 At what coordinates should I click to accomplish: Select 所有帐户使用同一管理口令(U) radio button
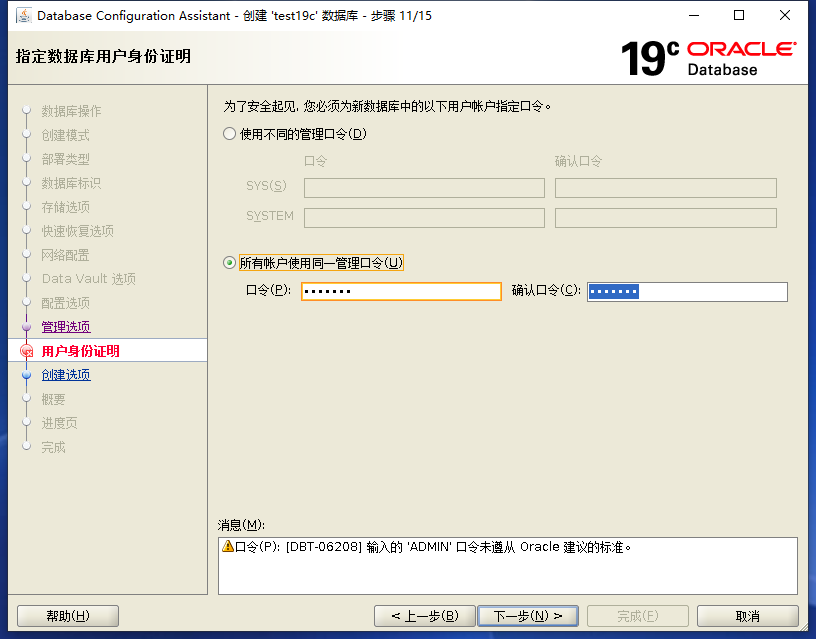pyautogui.click(x=230, y=263)
